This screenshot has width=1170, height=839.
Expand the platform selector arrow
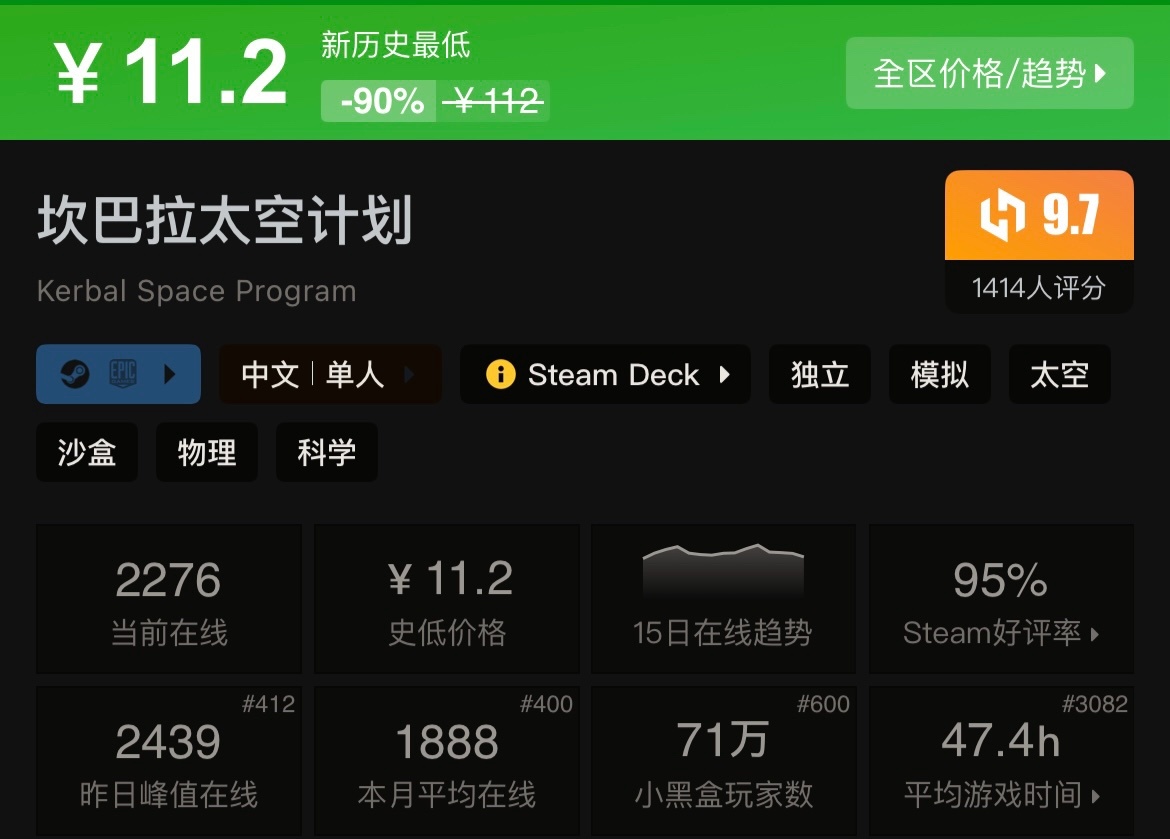pyautogui.click(x=170, y=374)
